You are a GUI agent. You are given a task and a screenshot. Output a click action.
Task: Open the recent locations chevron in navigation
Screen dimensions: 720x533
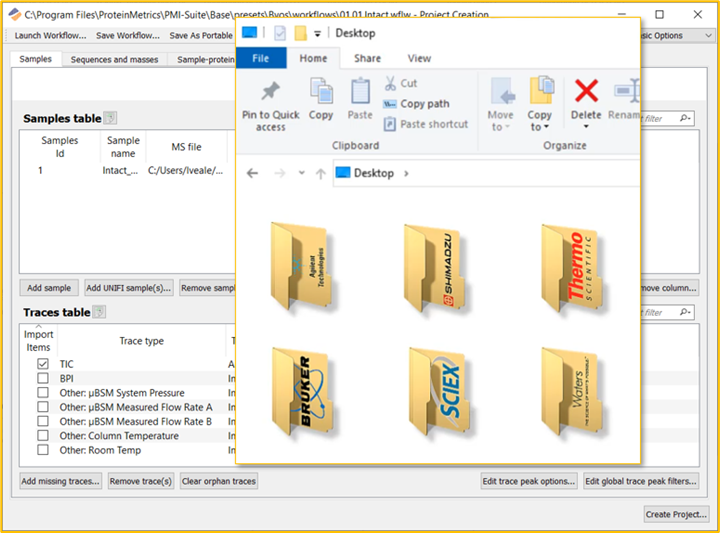tap(301, 173)
